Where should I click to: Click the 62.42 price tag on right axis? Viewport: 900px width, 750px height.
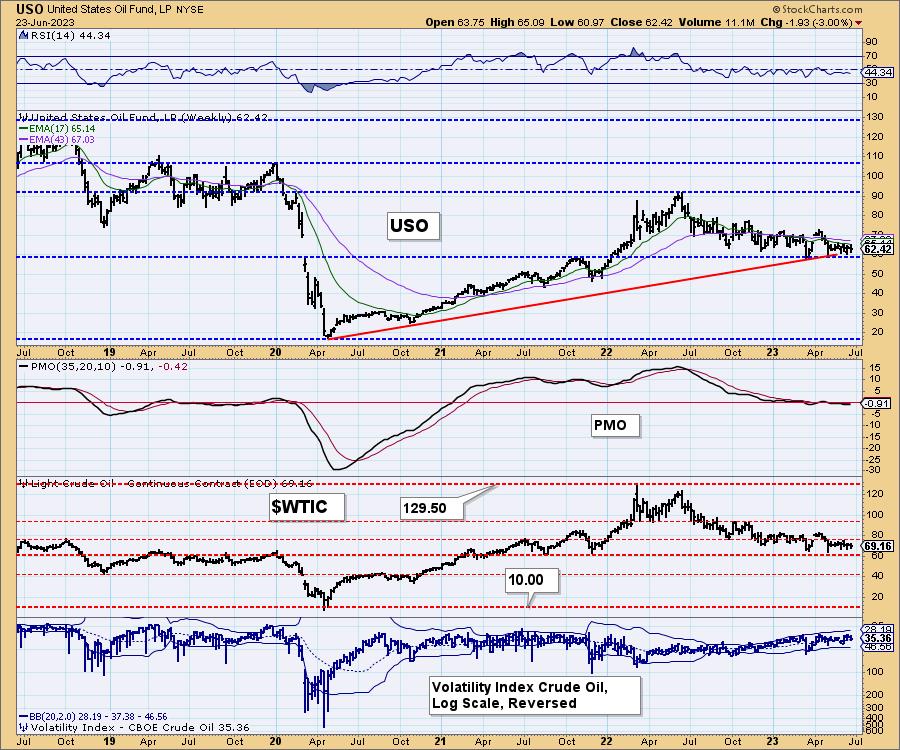tap(878, 249)
